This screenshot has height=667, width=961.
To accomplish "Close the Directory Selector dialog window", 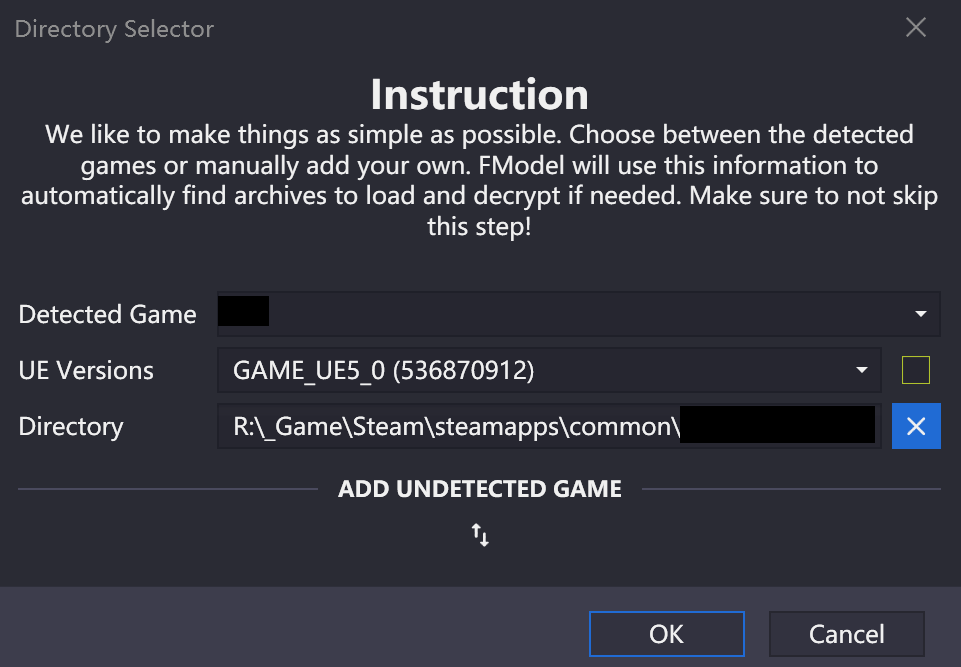I will coord(915,28).
